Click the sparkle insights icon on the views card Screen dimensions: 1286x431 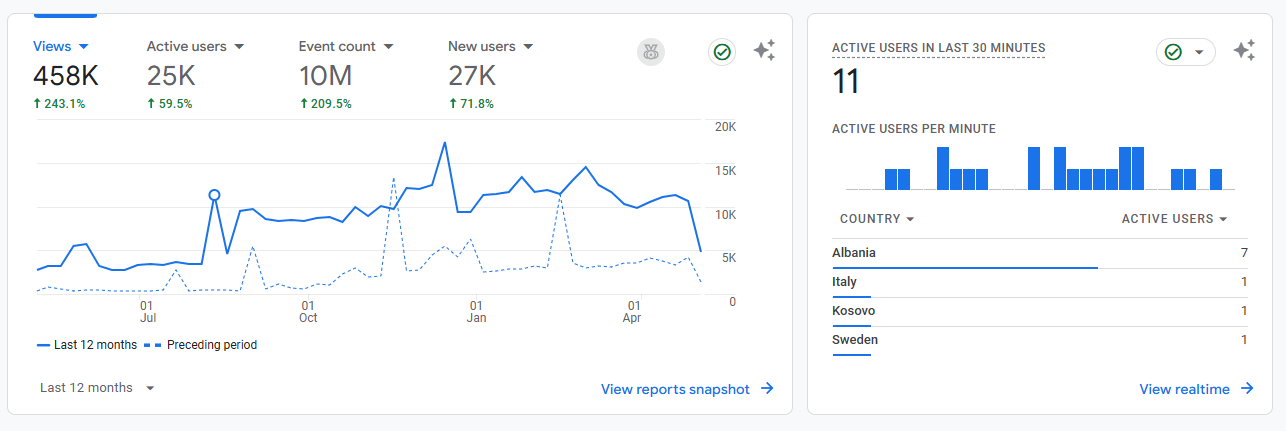point(764,51)
